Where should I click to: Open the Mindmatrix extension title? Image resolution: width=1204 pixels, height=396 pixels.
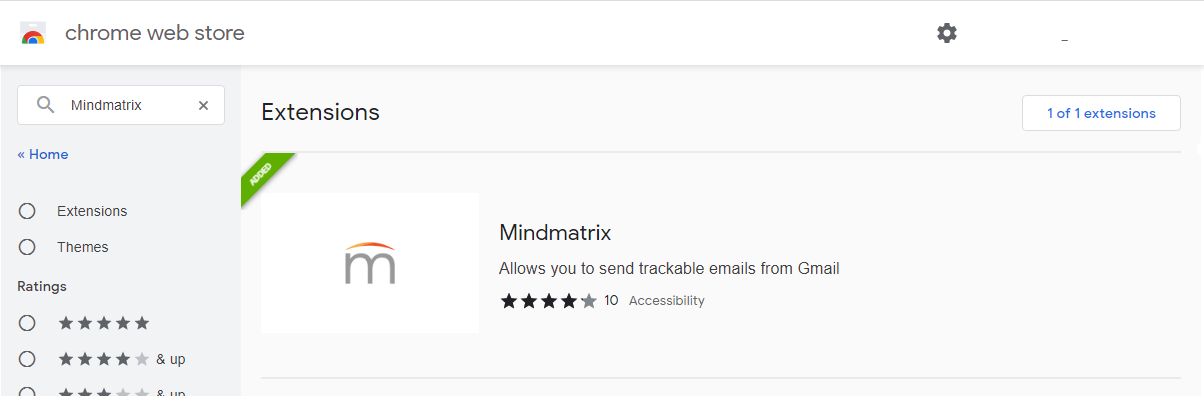[555, 233]
